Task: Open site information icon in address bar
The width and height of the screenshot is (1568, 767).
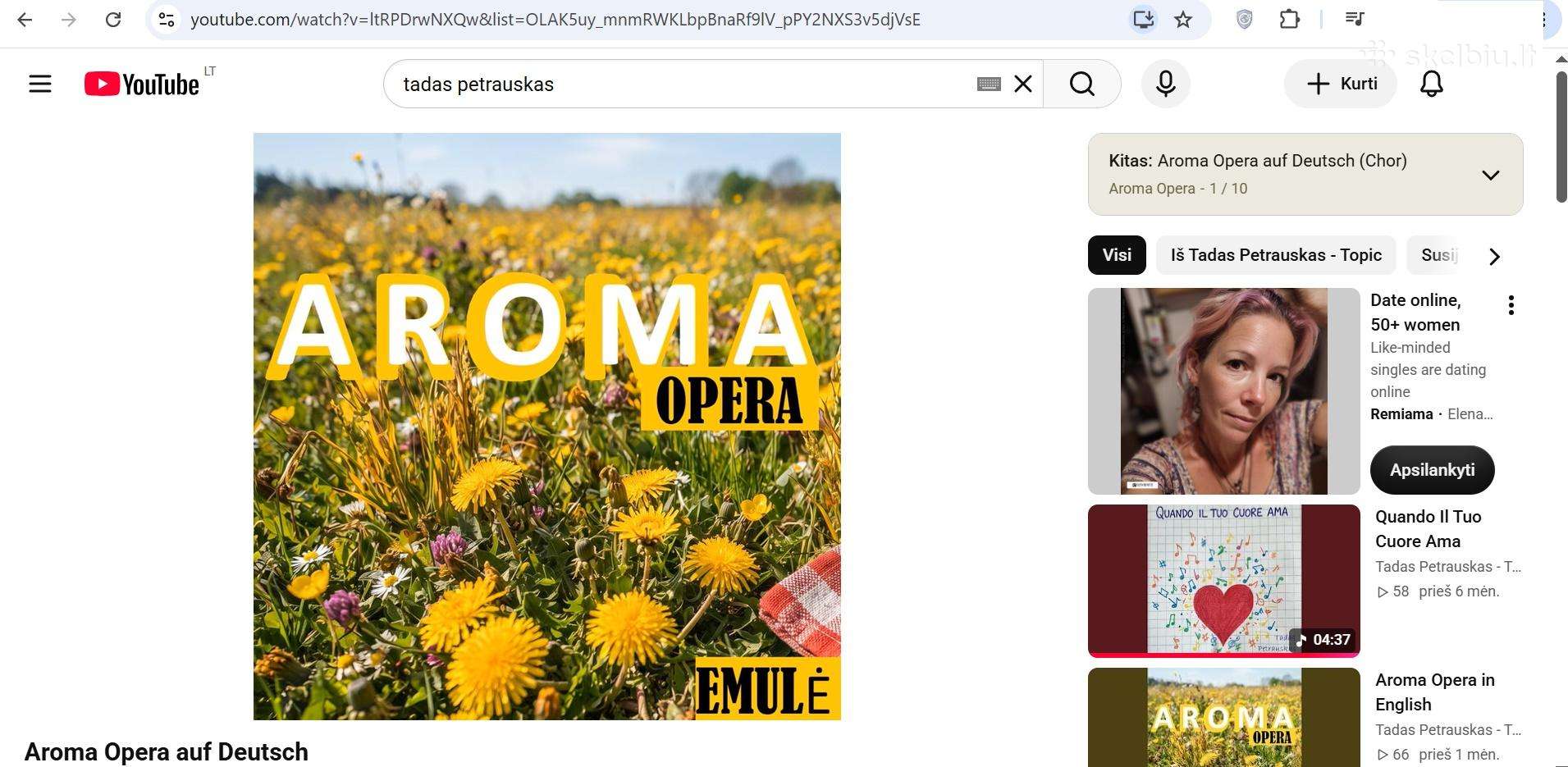Action: 167,20
